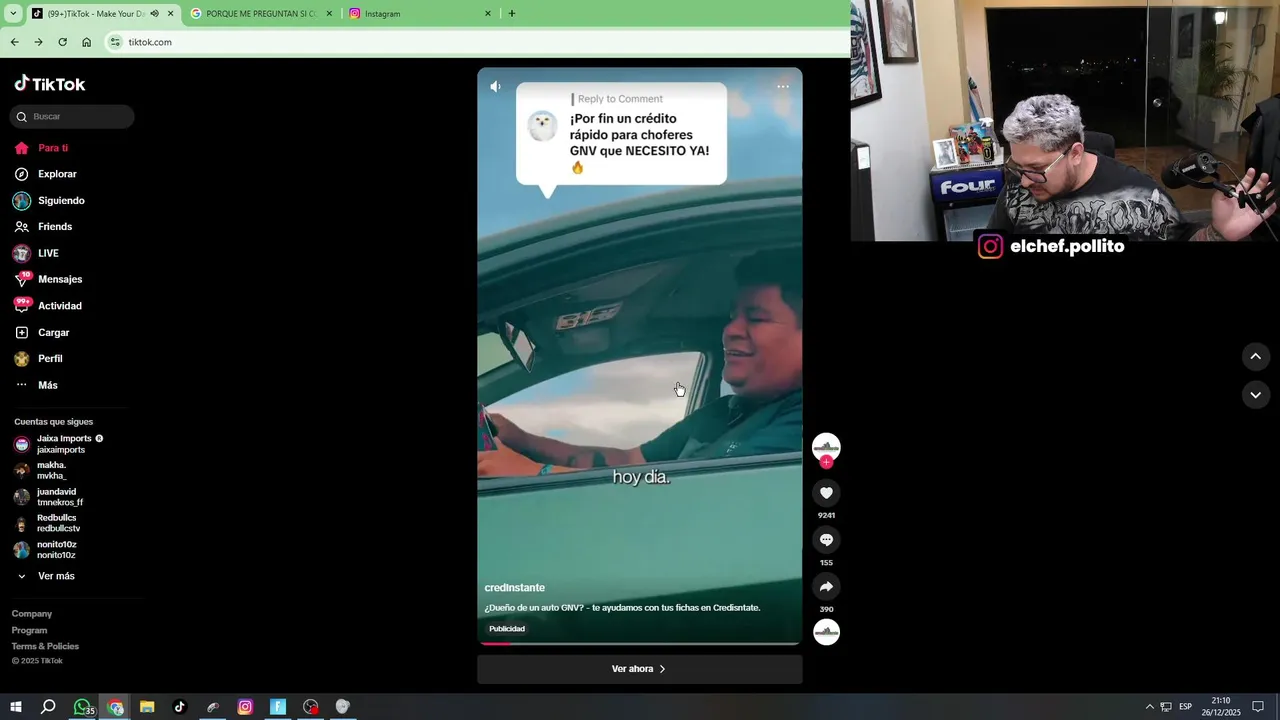Open the ESP language indicator

point(1185,707)
